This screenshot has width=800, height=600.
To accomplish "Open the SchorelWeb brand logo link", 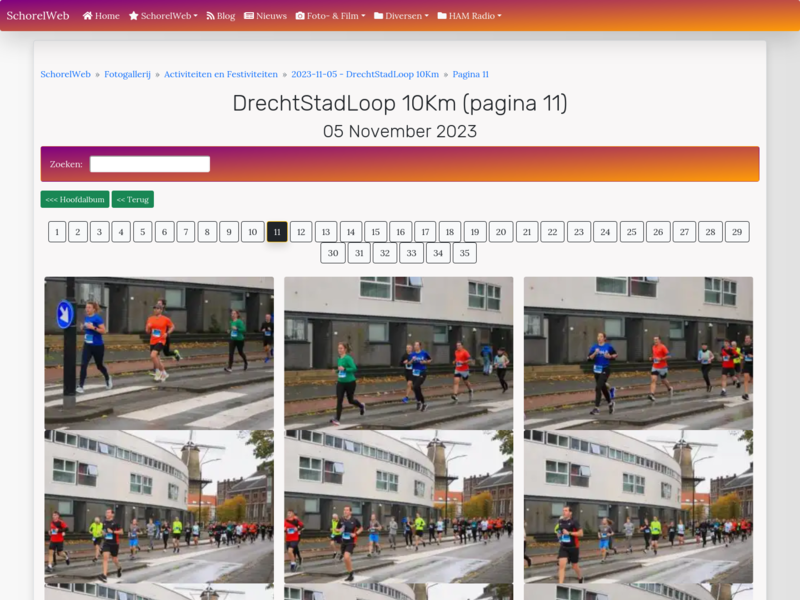I will [38, 16].
